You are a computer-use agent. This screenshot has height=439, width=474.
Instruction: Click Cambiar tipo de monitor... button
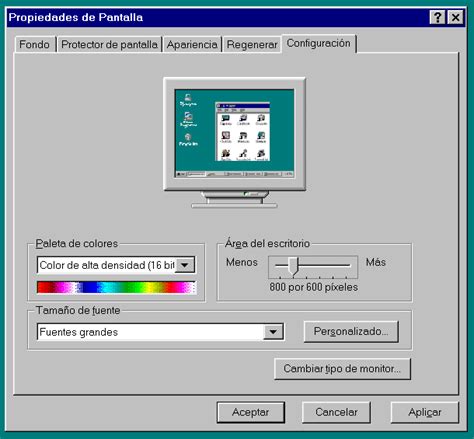point(342,369)
